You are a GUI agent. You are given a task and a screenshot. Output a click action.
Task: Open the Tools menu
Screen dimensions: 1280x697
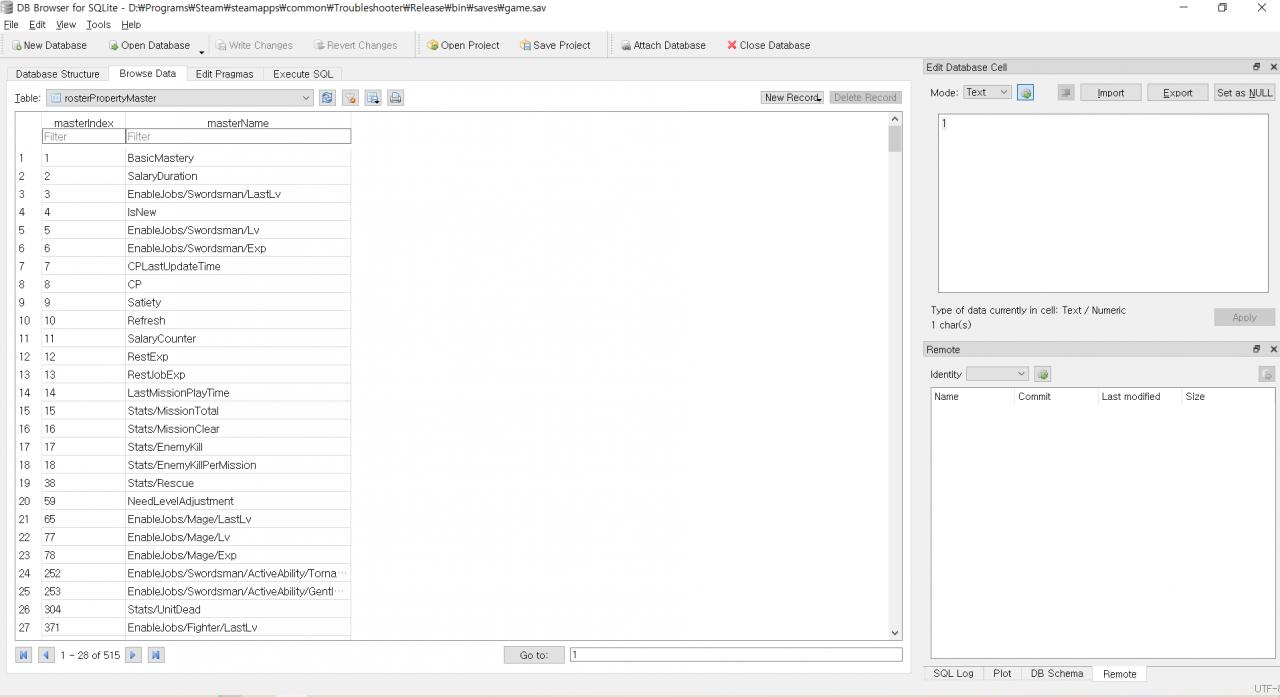click(98, 24)
